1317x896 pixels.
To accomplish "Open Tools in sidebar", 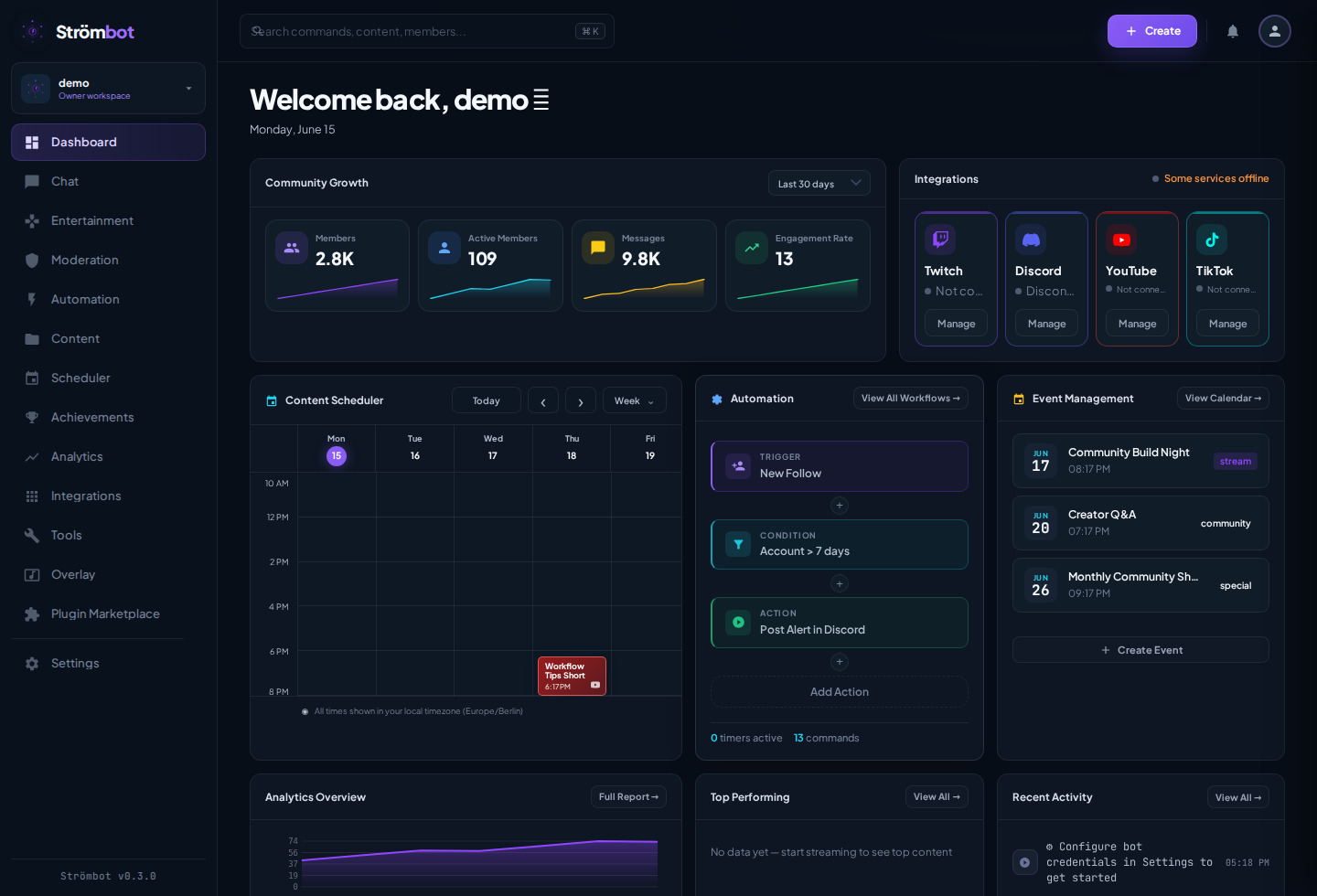I will [x=108, y=535].
